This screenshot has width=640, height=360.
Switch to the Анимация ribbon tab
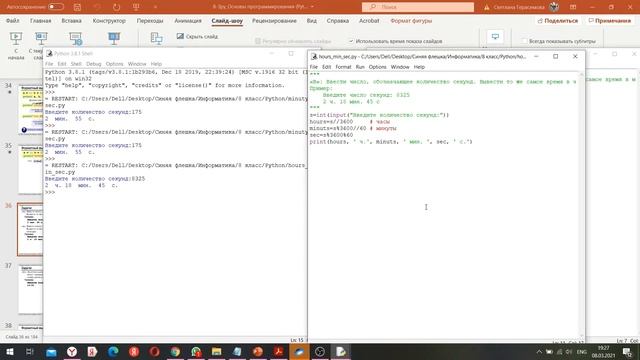(188, 21)
